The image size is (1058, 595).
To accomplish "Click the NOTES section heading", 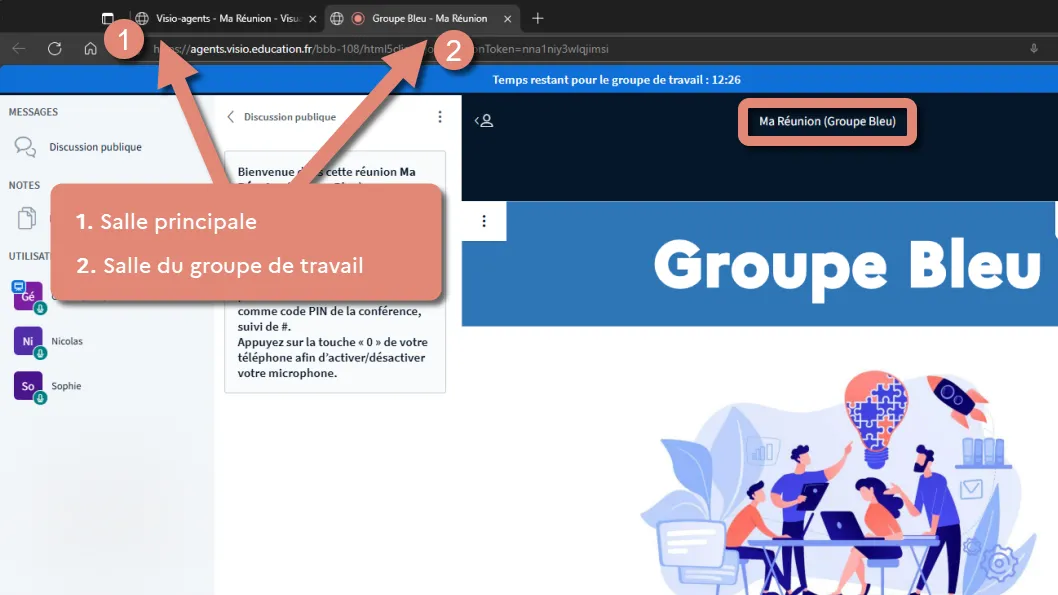I will (x=24, y=185).
